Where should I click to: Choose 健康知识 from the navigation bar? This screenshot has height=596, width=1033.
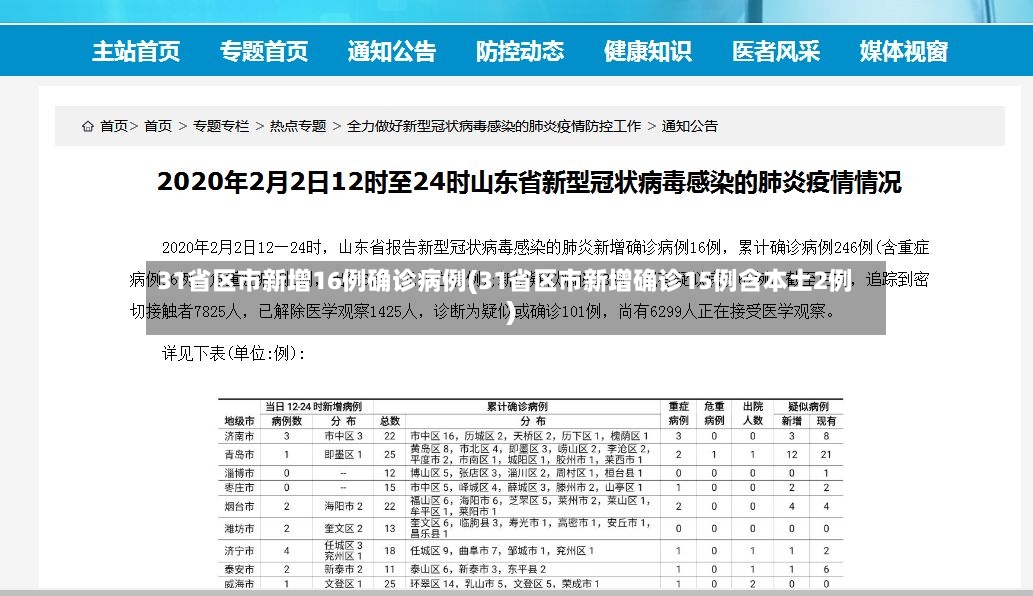(648, 51)
